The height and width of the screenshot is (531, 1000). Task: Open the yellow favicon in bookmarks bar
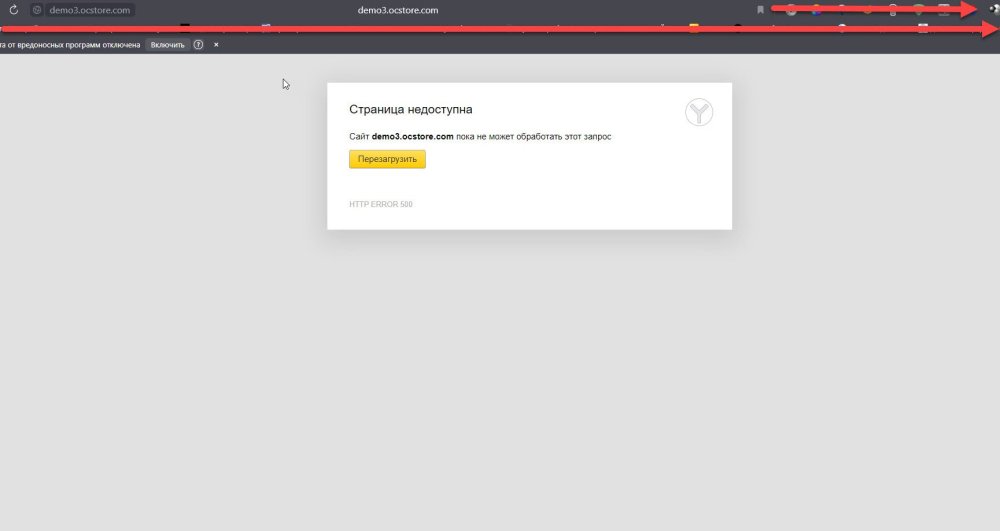coord(693,27)
